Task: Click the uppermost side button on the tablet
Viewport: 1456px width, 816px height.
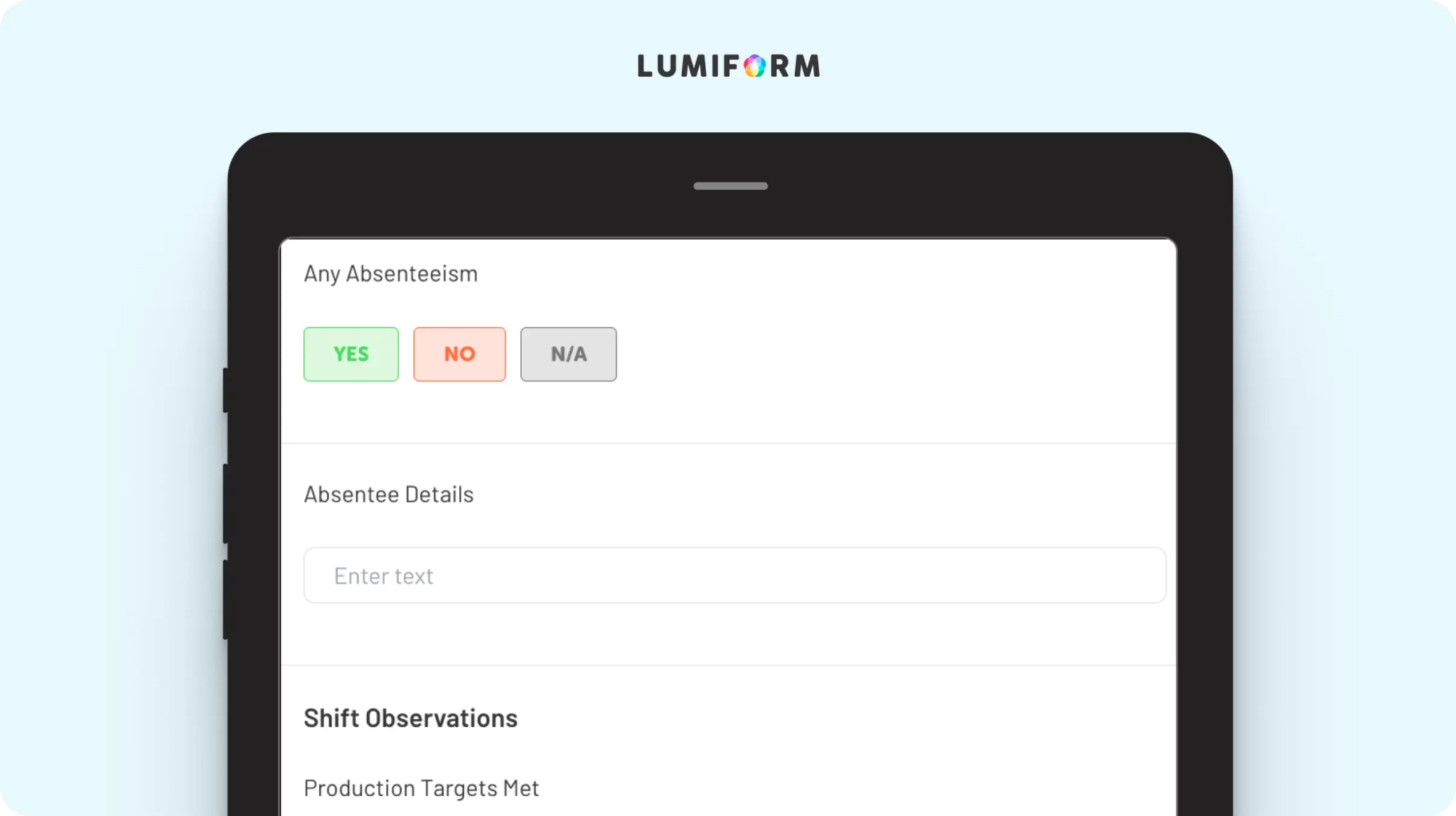Action: [x=225, y=390]
